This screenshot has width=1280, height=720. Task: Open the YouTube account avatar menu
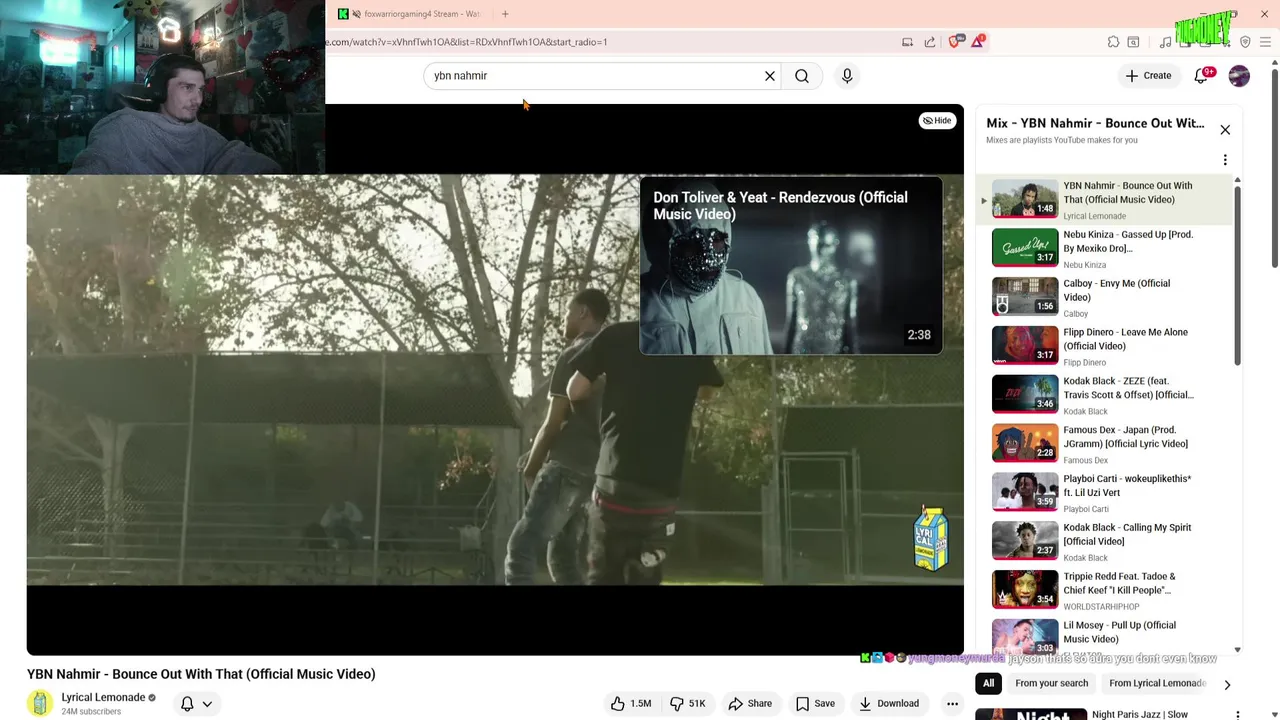[x=1239, y=76]
